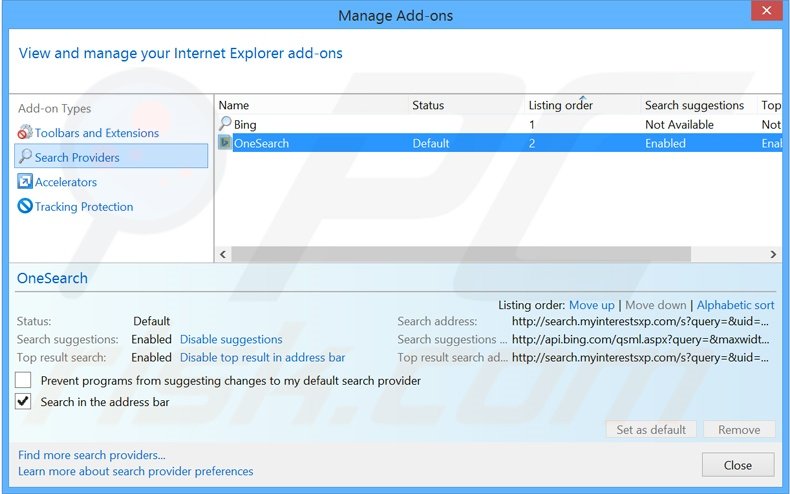Select the OneSearch search provider row
This screenshot has height=494, width=790.
click(x=499, y=143)
